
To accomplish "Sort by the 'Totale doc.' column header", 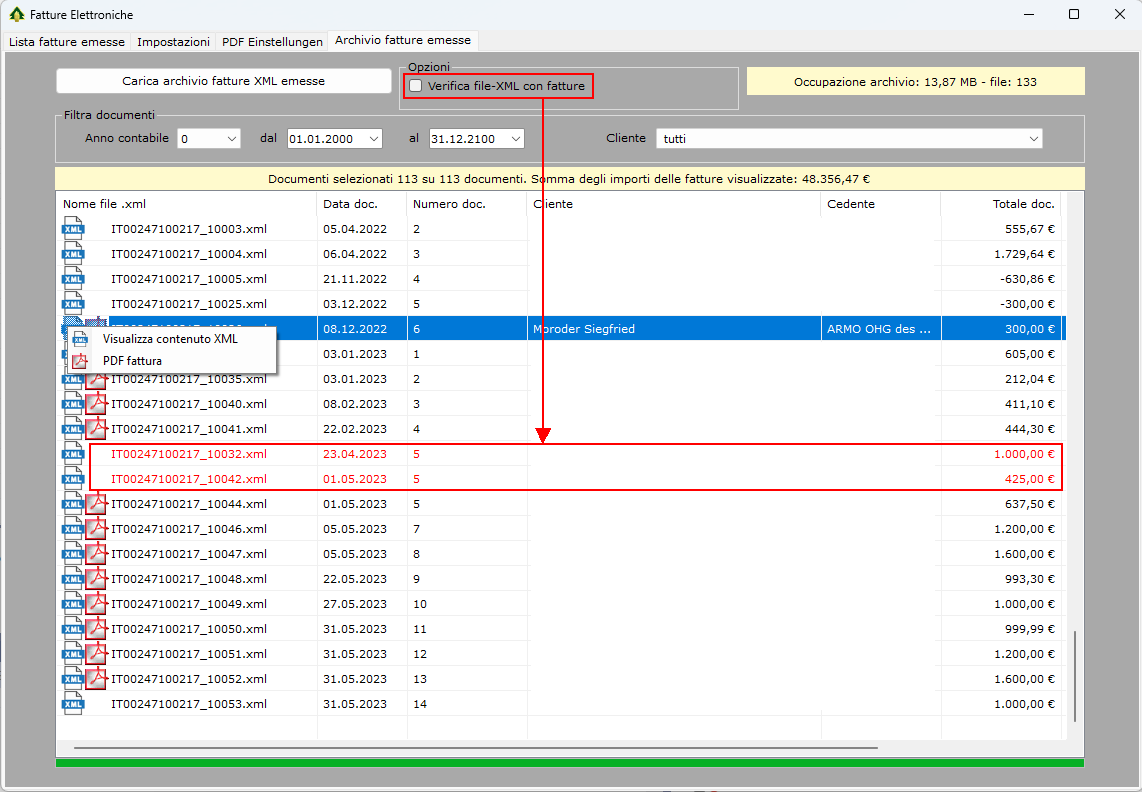I will tap(1023, 204).
